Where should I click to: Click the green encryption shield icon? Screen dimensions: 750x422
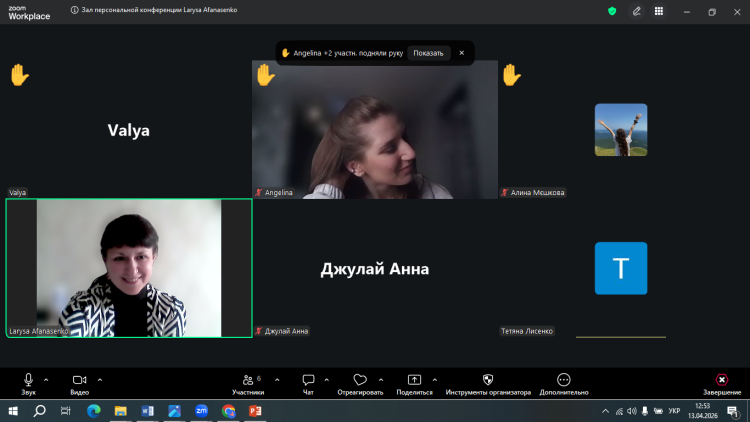tap(612, 11)
